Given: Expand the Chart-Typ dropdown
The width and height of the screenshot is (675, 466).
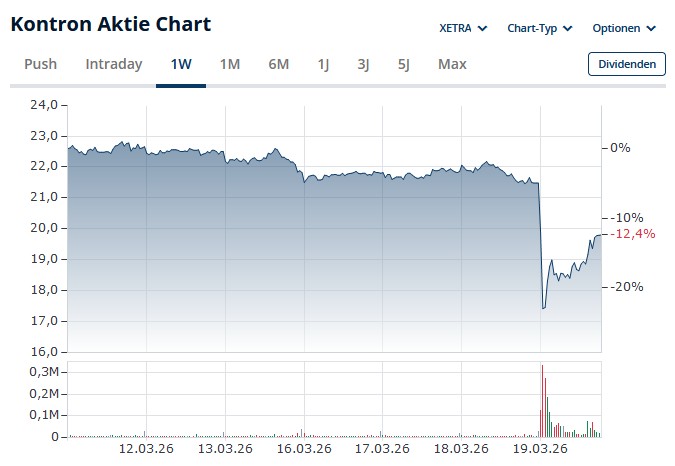Looking at the screenshot, I should tap(539, 28).
